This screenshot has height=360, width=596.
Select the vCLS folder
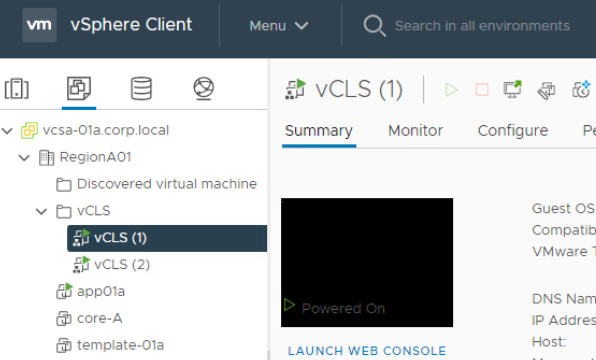tap(94, 211)
